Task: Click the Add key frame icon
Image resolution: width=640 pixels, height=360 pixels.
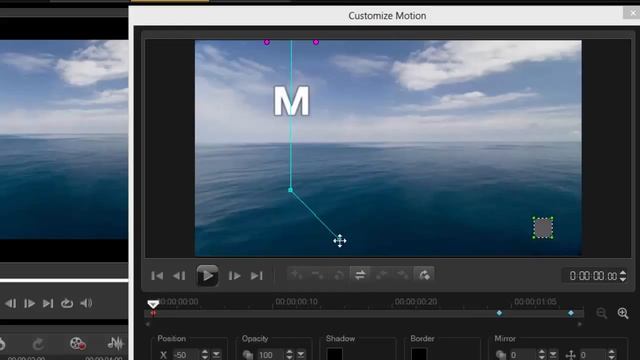Action: (x=297, y=275)
